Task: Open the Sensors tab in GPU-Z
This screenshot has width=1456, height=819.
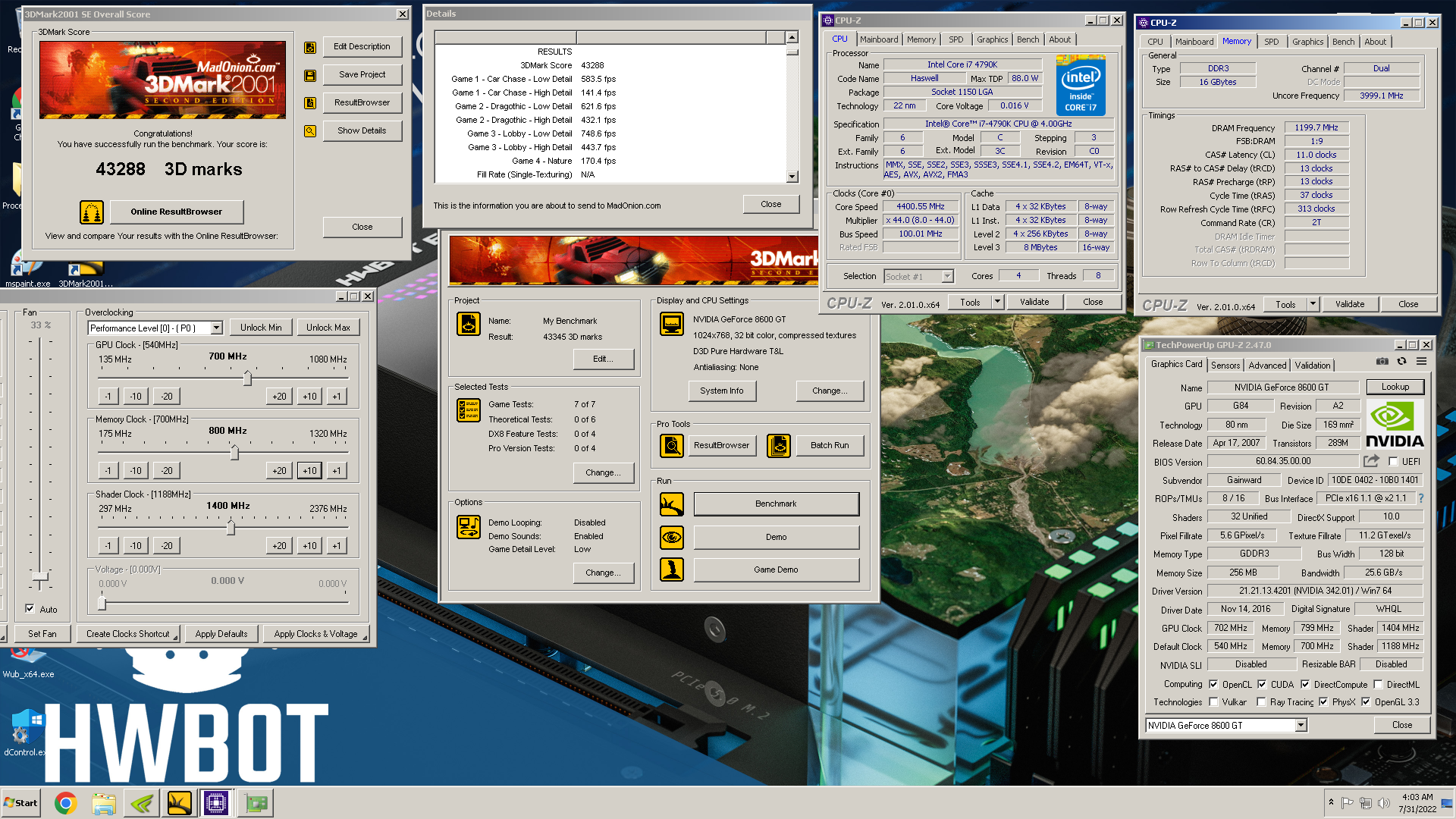Action: pyautogui.click(x=1225, y=366)
